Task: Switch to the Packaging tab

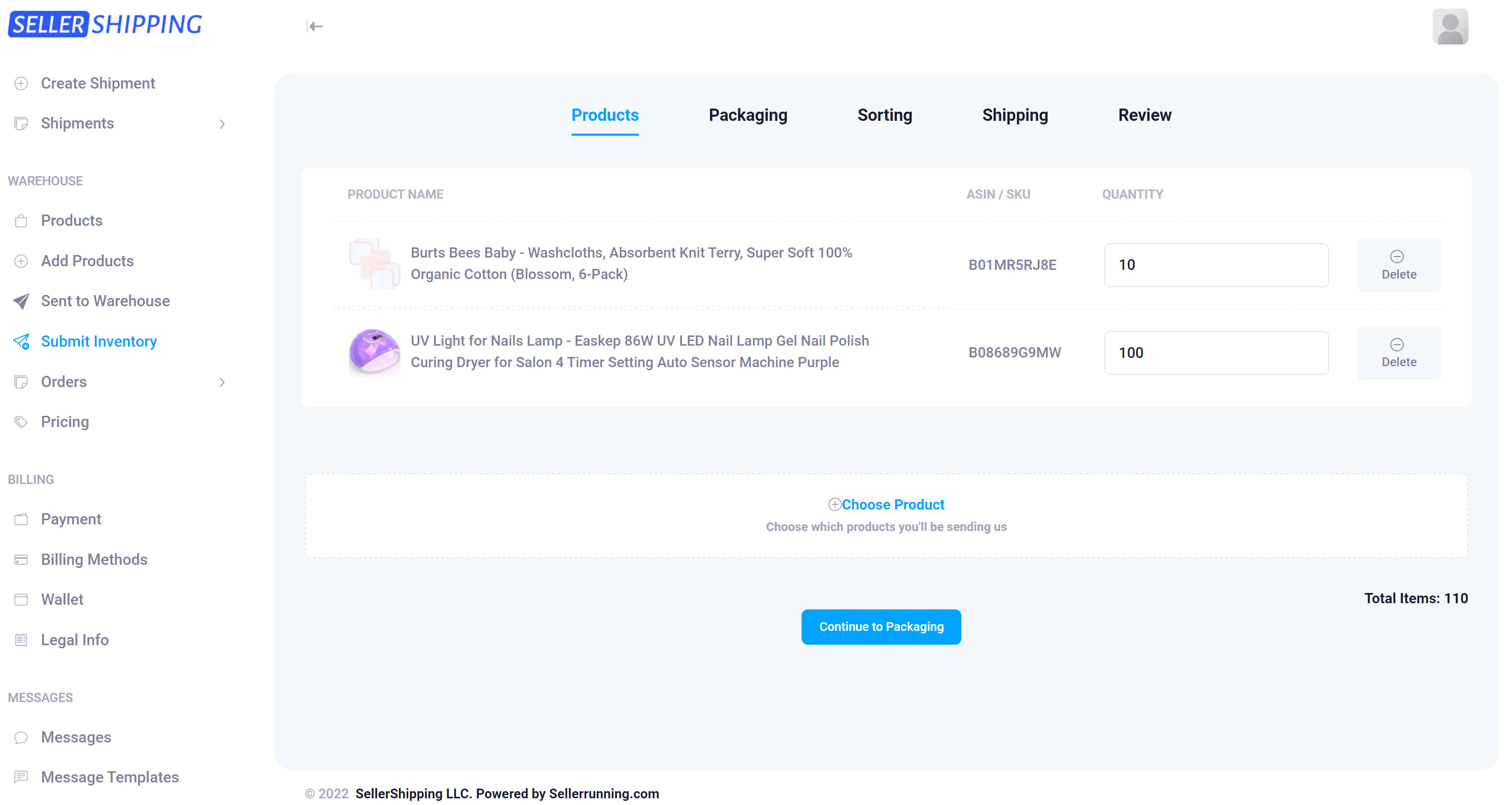Action: pos(748,115)
